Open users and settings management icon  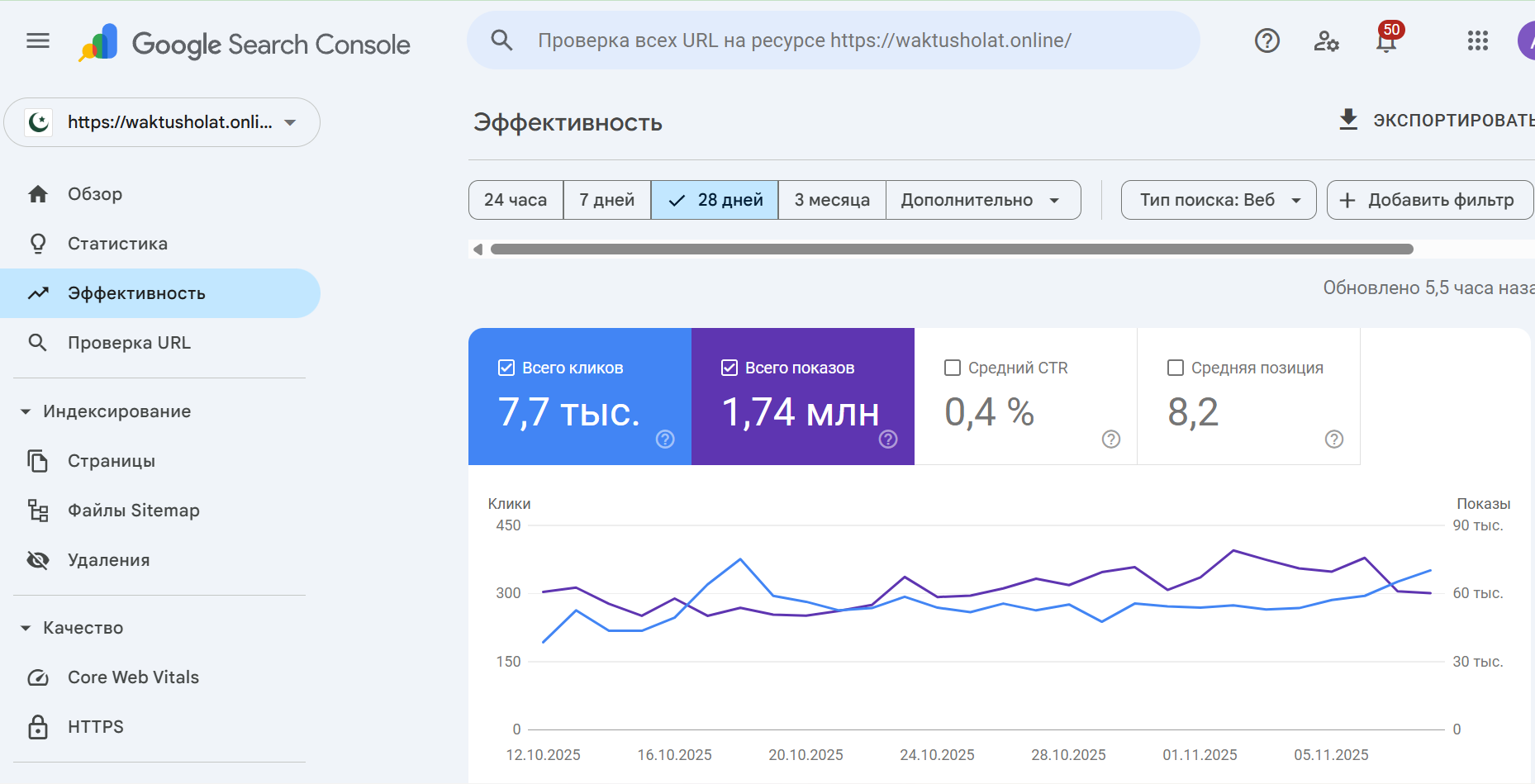coord(1326,40)
